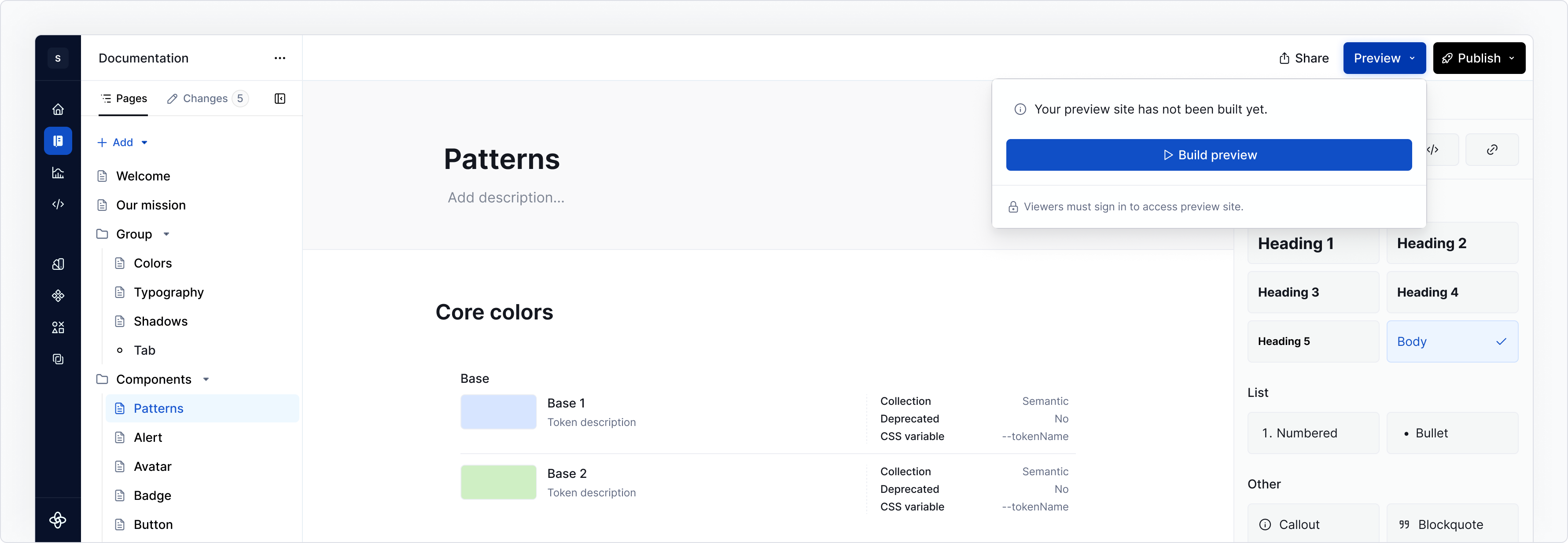This screenshot has width=1568, height=543.
Task: Select the Pages tab
Action: [x=124, y=99]
